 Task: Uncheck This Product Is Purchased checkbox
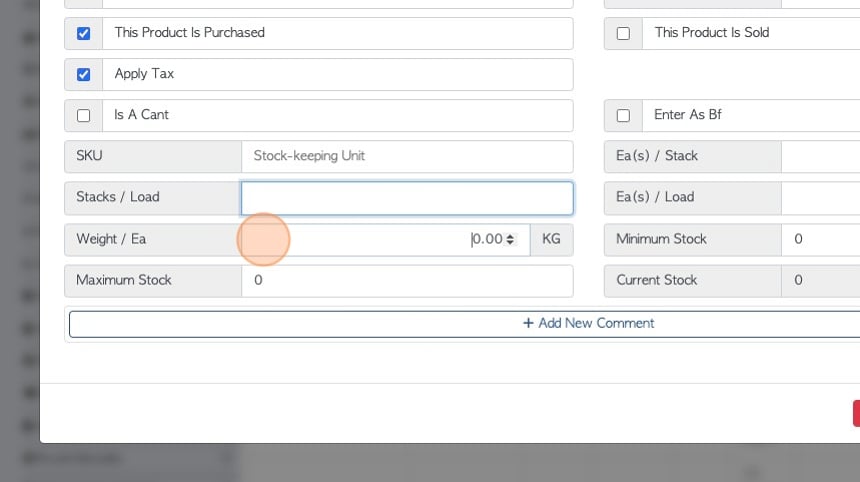pos(83,33)
